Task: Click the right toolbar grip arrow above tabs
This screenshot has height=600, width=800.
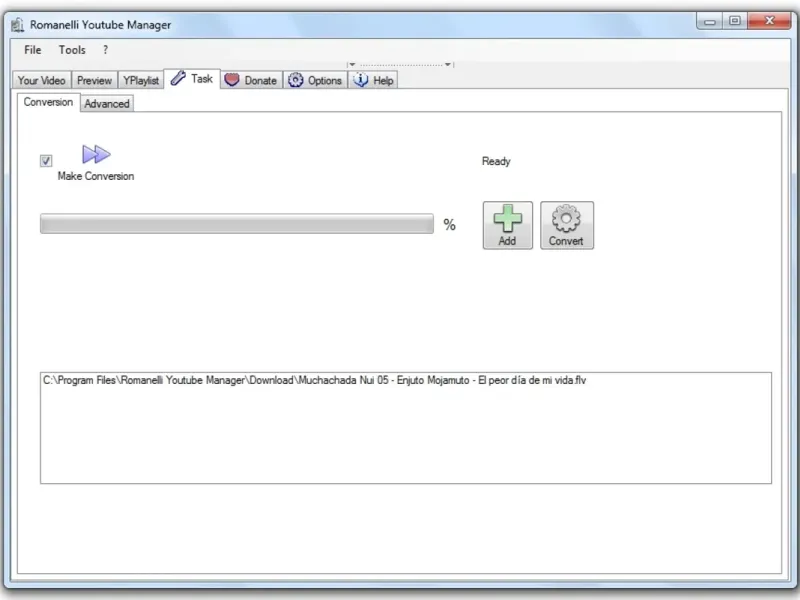Action: (x=448, y=64)
